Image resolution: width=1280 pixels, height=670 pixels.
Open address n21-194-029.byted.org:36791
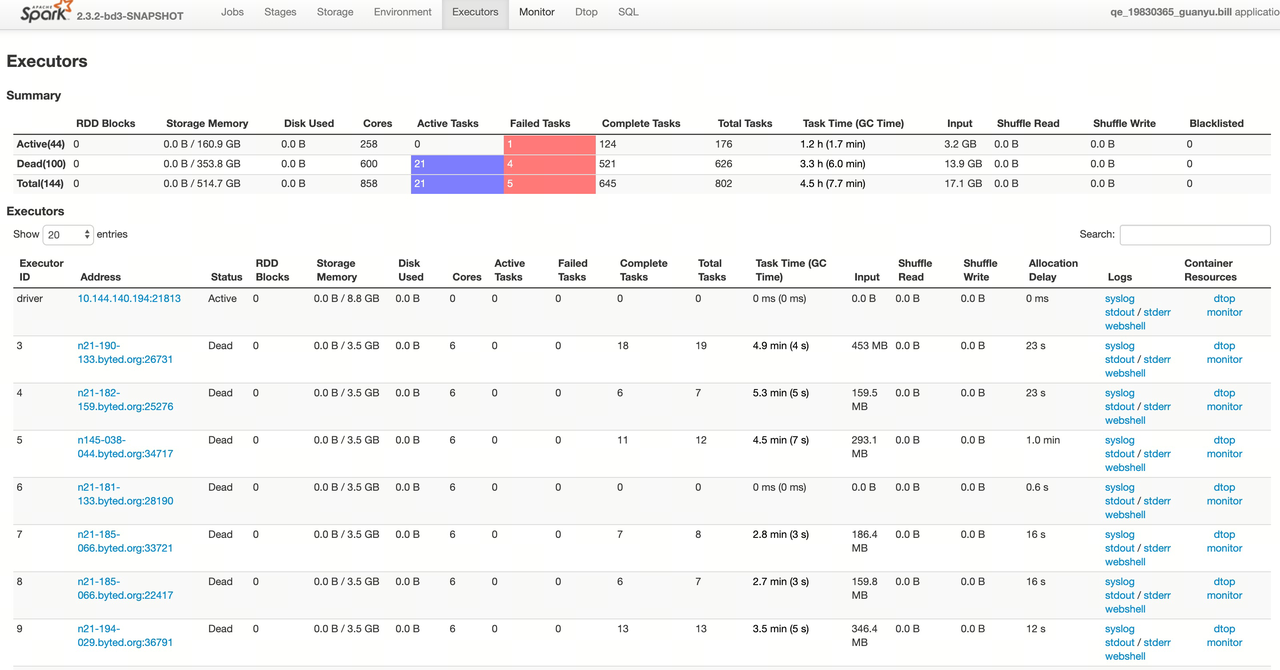(125, 635)
